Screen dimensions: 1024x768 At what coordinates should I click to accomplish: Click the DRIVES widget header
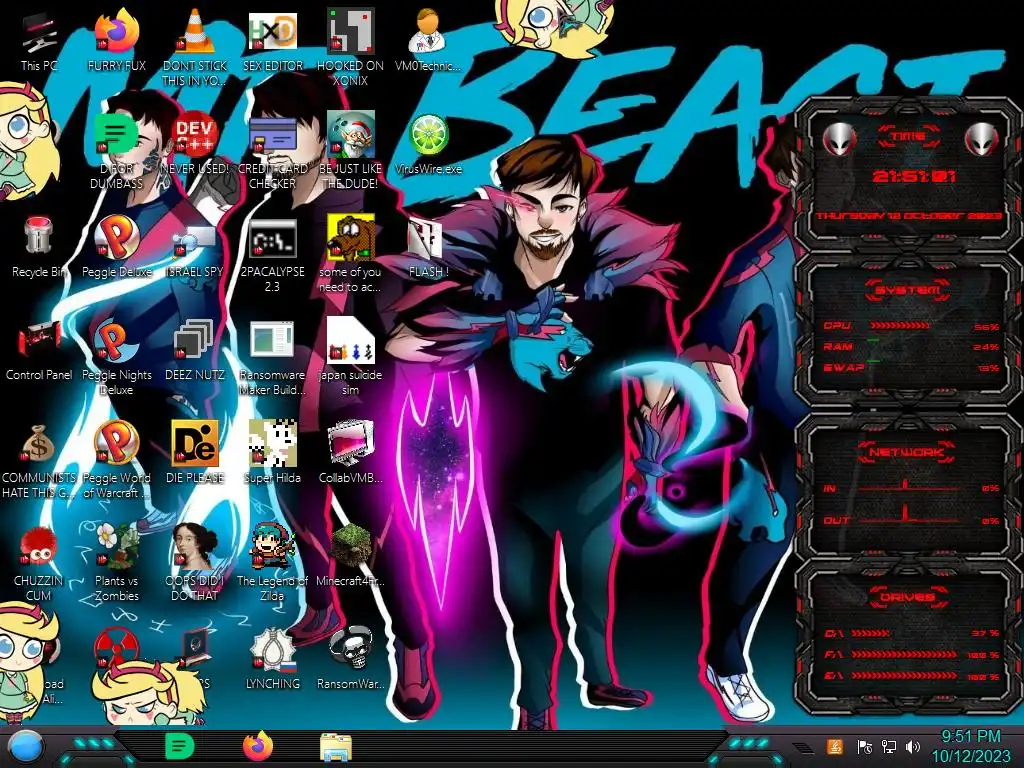(x=908, y=597)
